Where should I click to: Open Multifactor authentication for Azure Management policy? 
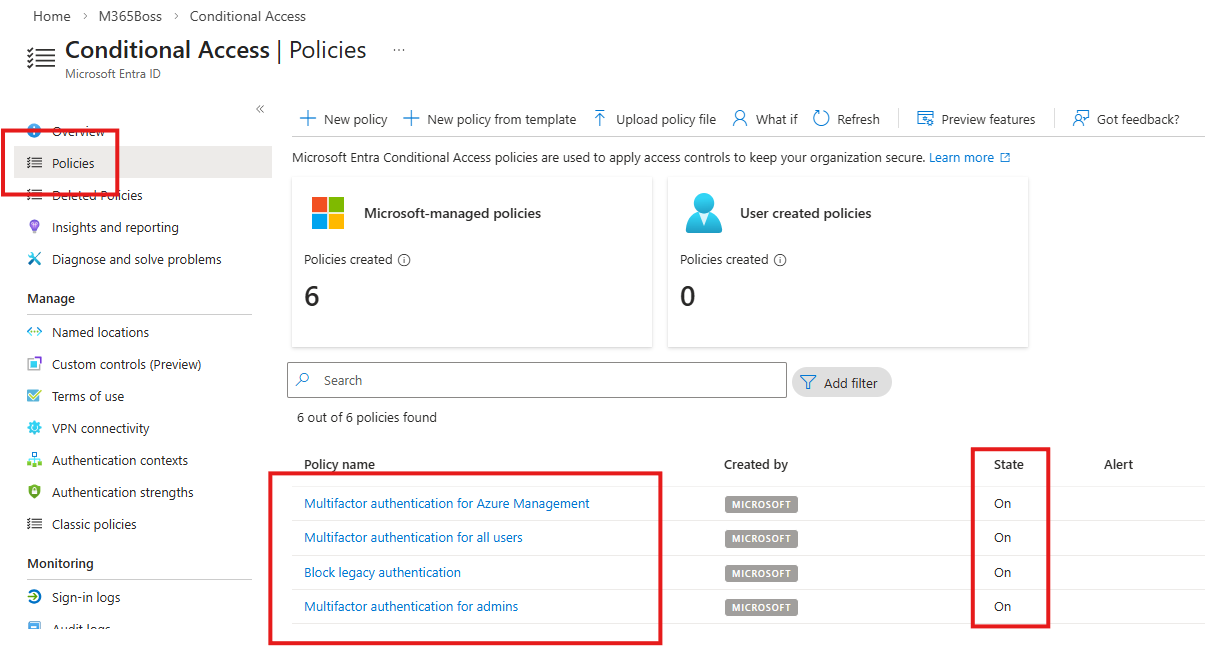point(447,504)
